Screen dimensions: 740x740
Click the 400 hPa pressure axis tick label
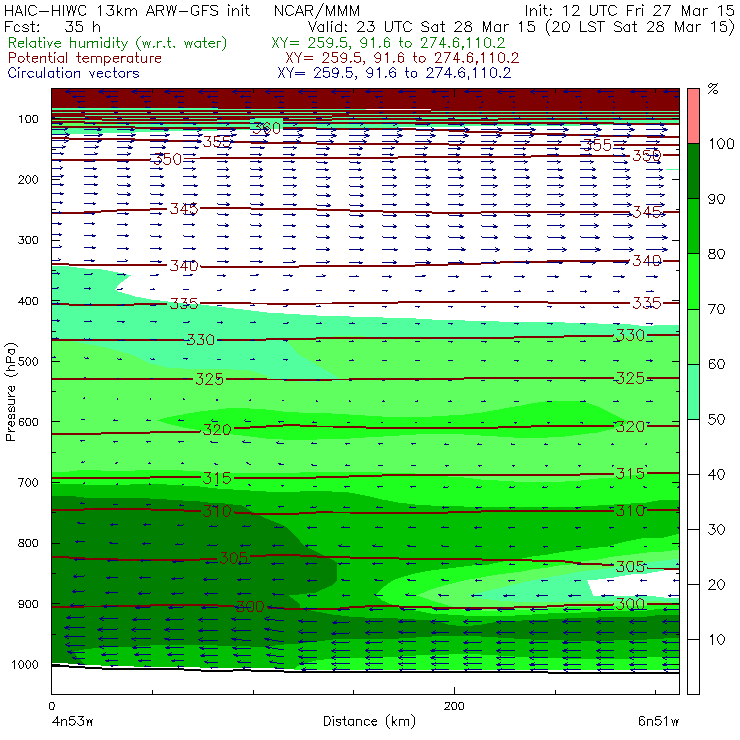pos(28,301)
